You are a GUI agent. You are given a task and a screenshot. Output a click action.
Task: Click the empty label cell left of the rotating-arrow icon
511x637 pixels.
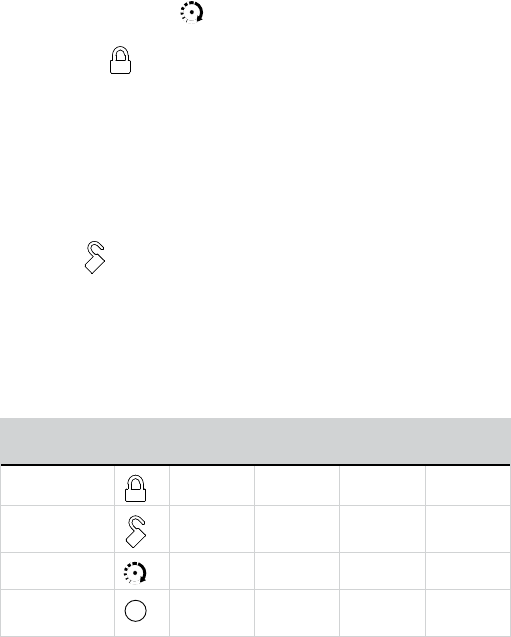pyautogui.click(x=57, y=571)
